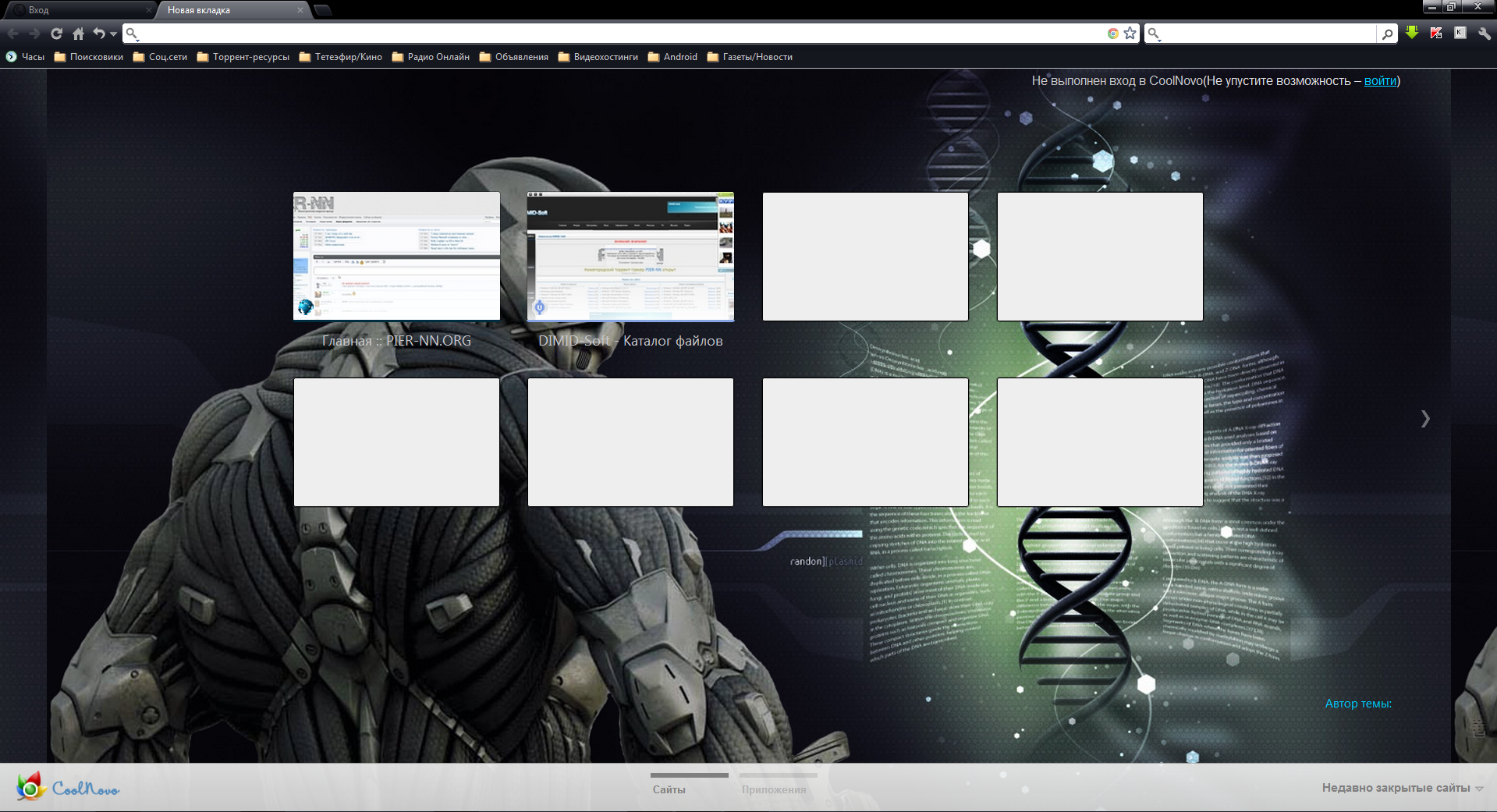Open the Поисковики bookmarks folder
The height and width of the screenshot is (812, 1497).
[x=89, y=57]
